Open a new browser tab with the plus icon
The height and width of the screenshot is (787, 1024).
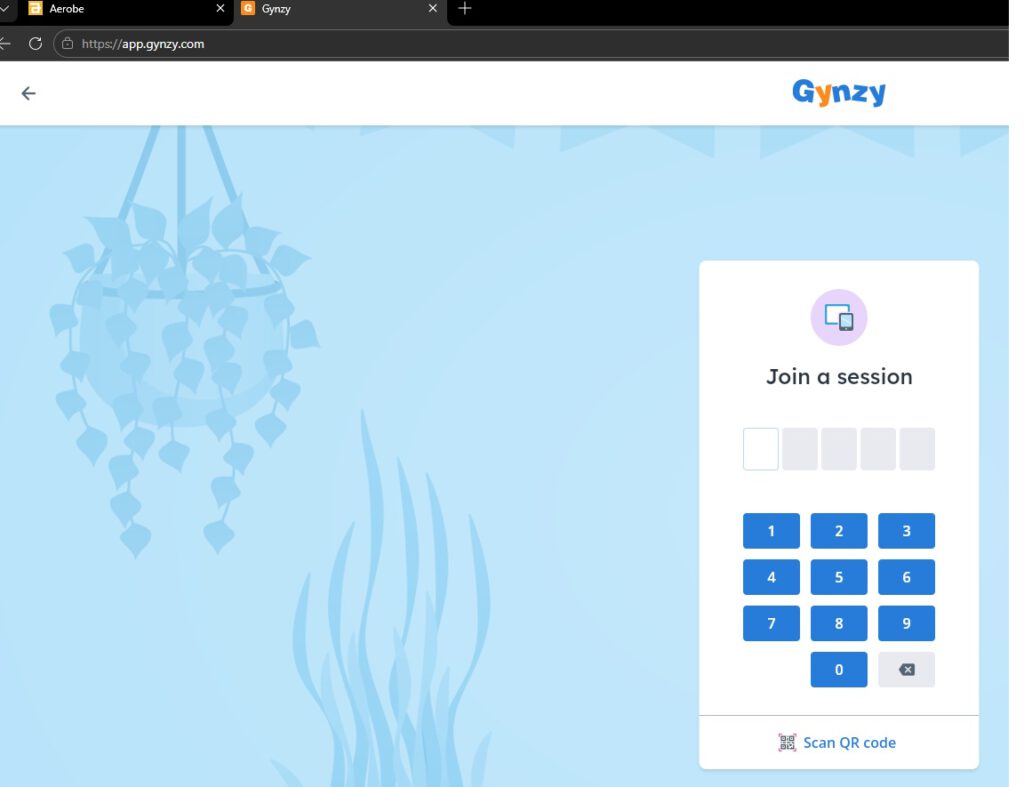point(464,9)
